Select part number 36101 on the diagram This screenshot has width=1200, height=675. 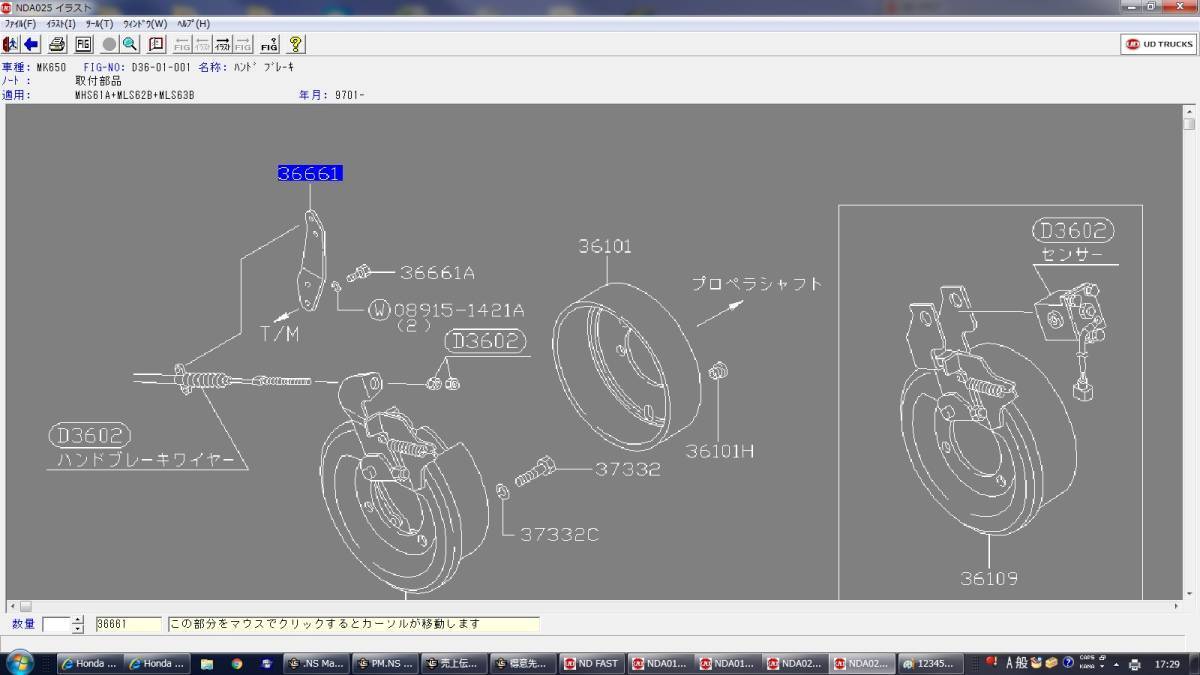coord(605,246)
